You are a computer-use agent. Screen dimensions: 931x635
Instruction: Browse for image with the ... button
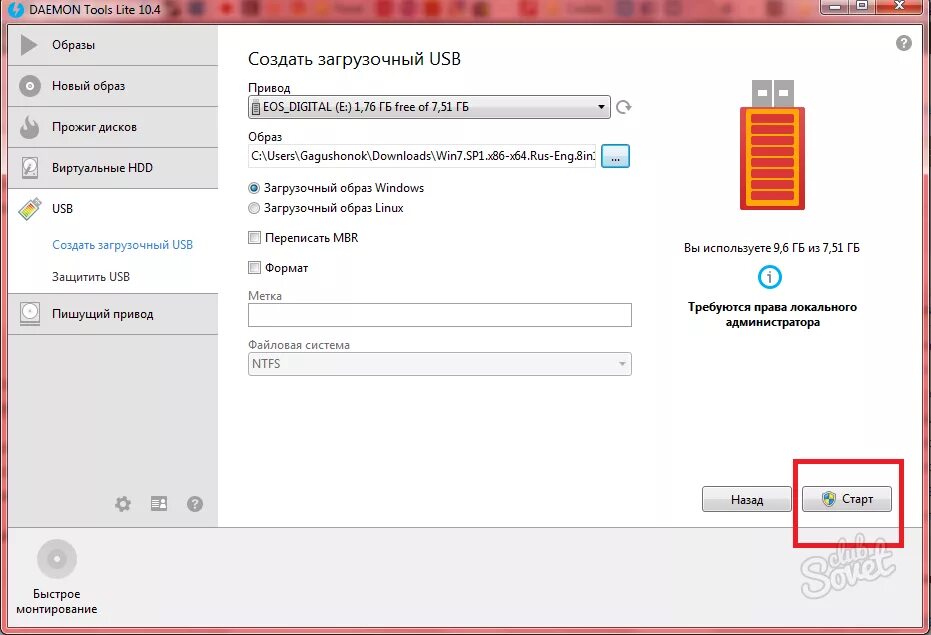point(615,156)
